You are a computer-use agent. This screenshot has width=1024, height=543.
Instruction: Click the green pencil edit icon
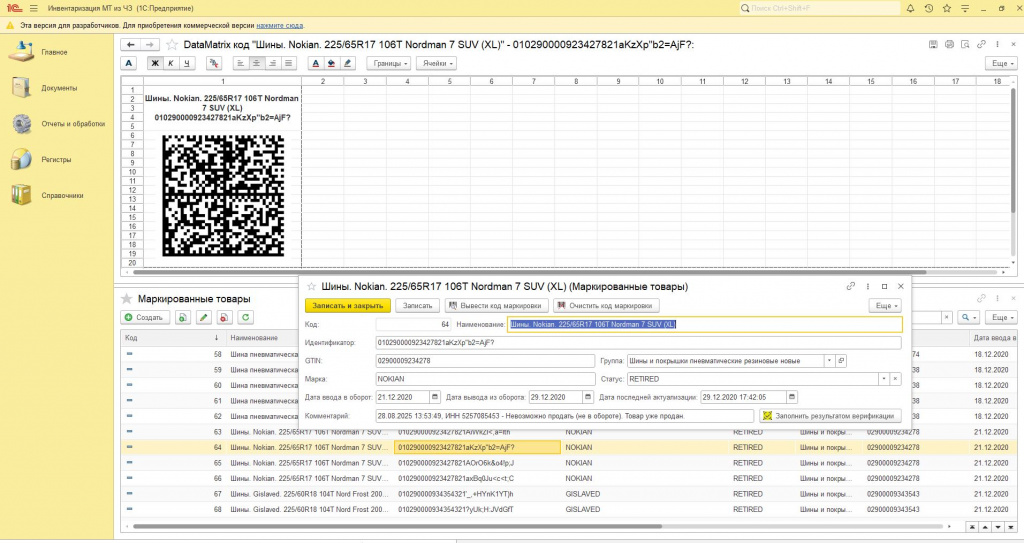[204, 318]
